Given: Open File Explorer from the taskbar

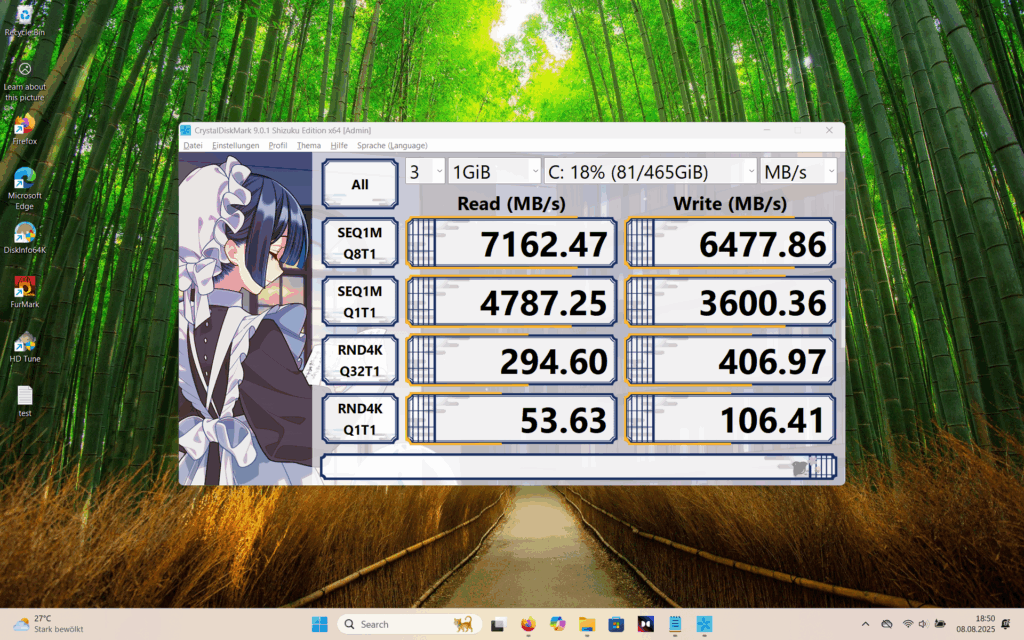Looking at the screenshot, I should [587, 624].
